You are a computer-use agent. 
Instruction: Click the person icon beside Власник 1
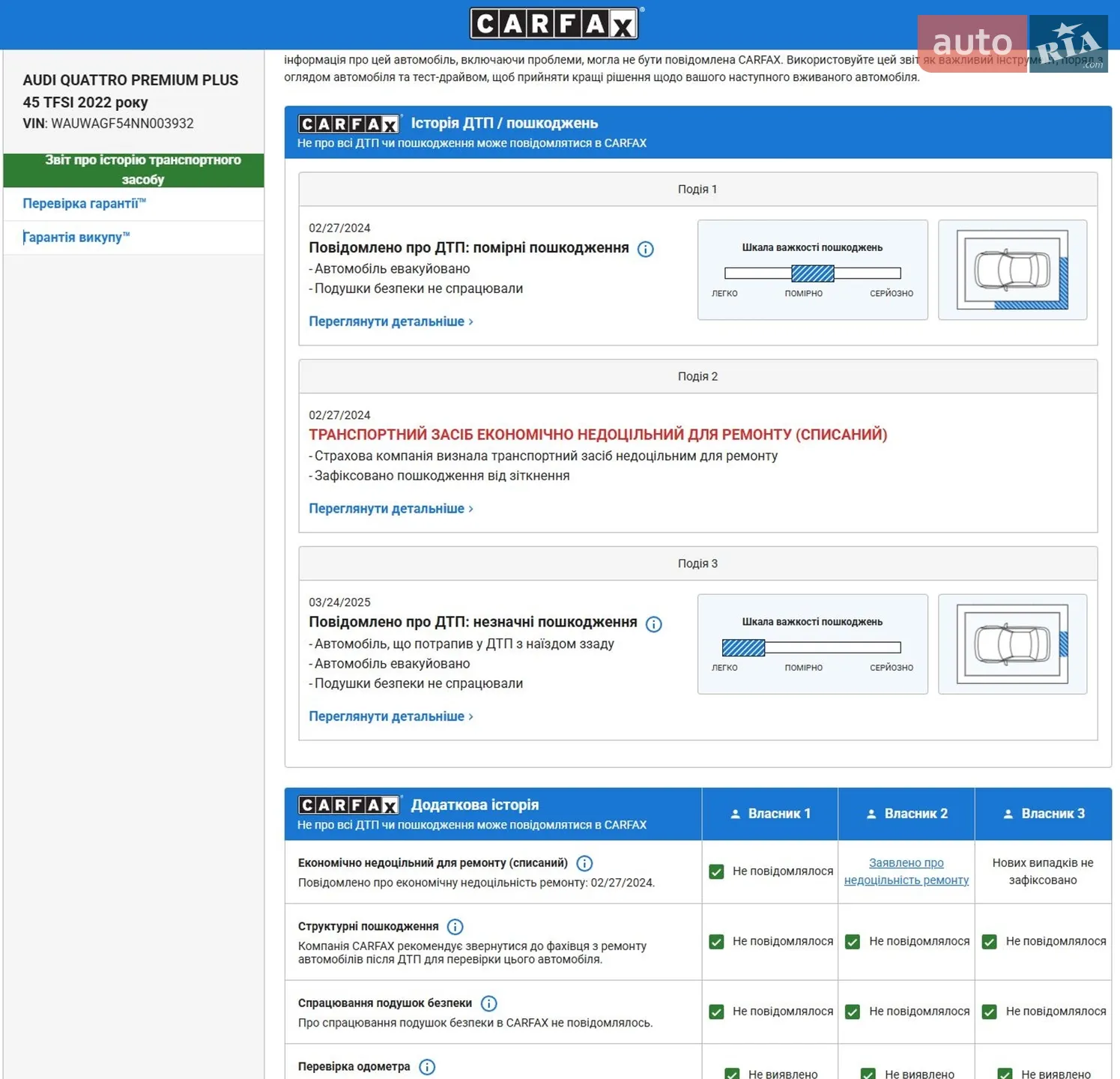(x=736, y=814)
